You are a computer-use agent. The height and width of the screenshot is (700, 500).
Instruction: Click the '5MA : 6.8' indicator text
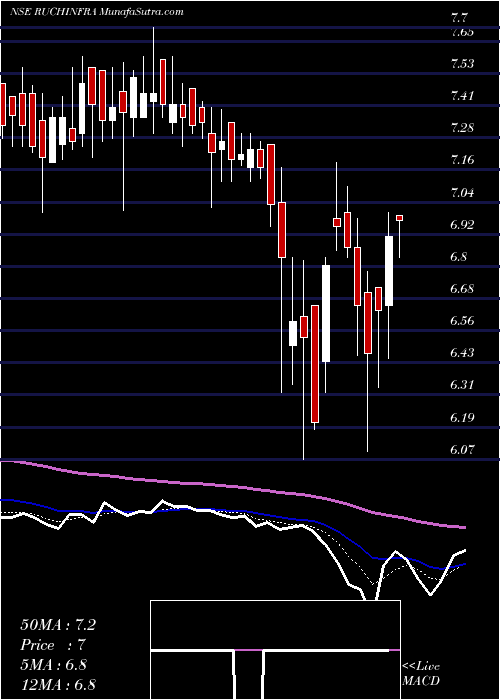pyautogui.click(x=53, y=665)
